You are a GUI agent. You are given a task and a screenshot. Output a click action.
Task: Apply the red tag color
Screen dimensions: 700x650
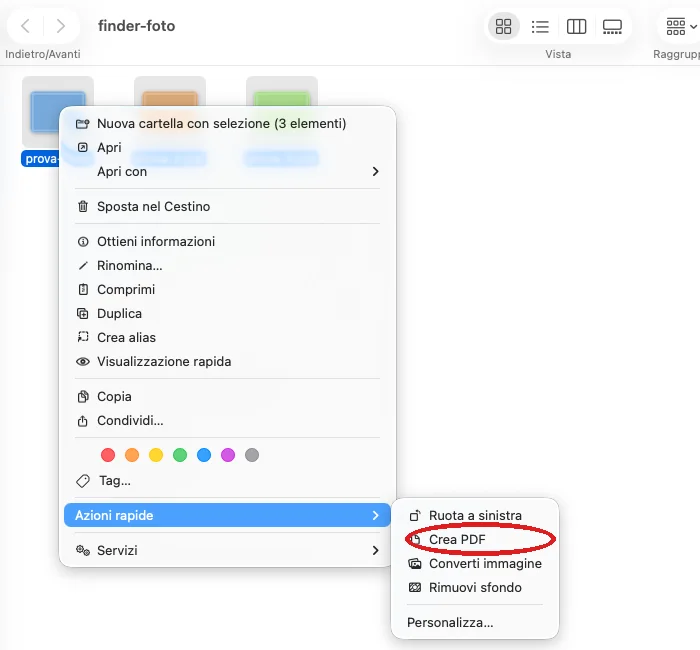108,455
